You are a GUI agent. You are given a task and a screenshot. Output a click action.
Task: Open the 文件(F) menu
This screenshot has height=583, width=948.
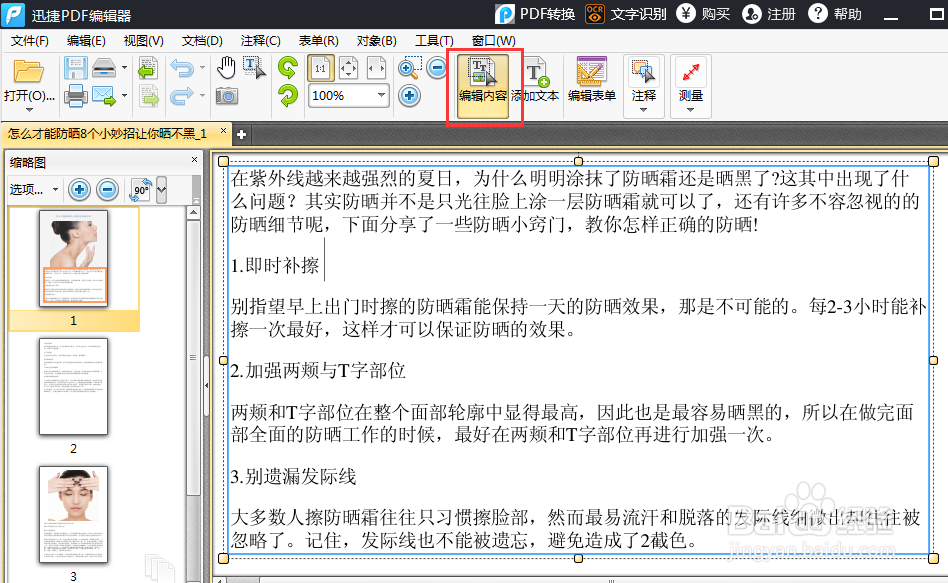(29, 40)
